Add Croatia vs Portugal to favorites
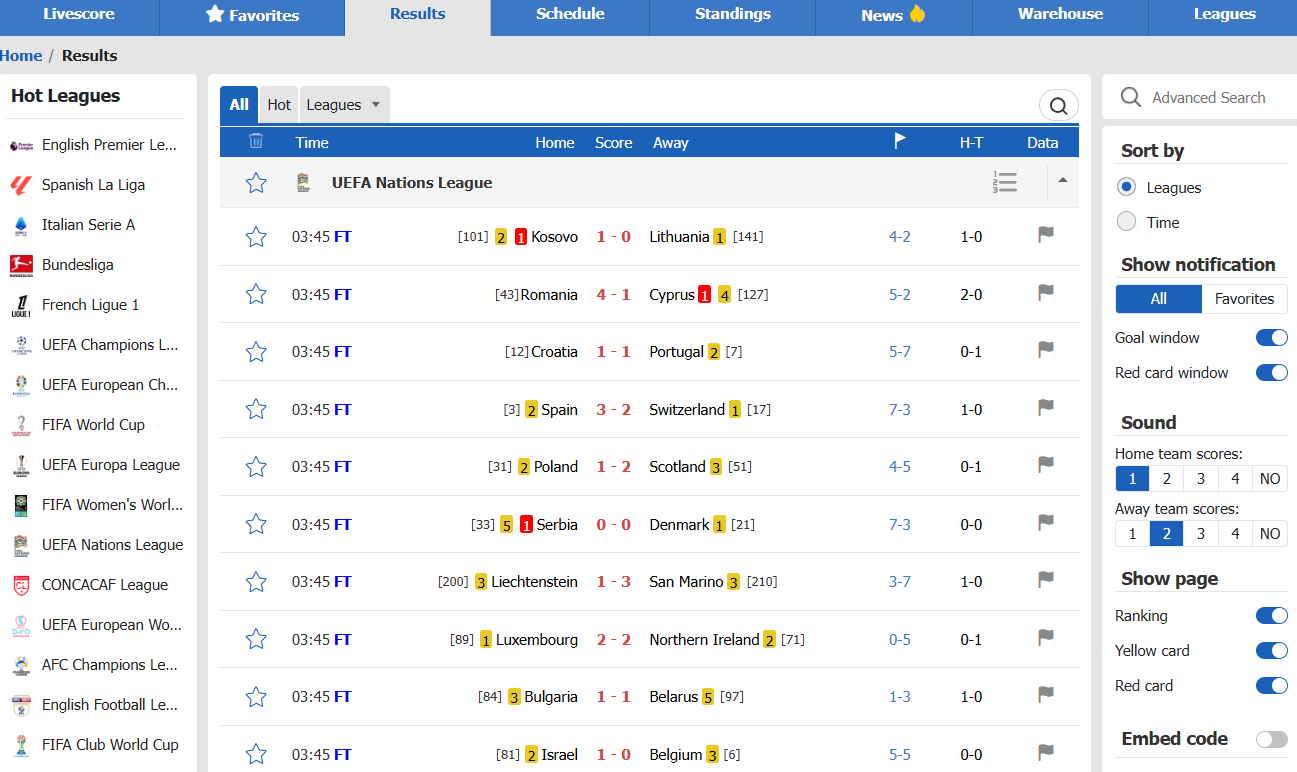The width and height of the screenshot is (1297, 772). click(256, 352)
